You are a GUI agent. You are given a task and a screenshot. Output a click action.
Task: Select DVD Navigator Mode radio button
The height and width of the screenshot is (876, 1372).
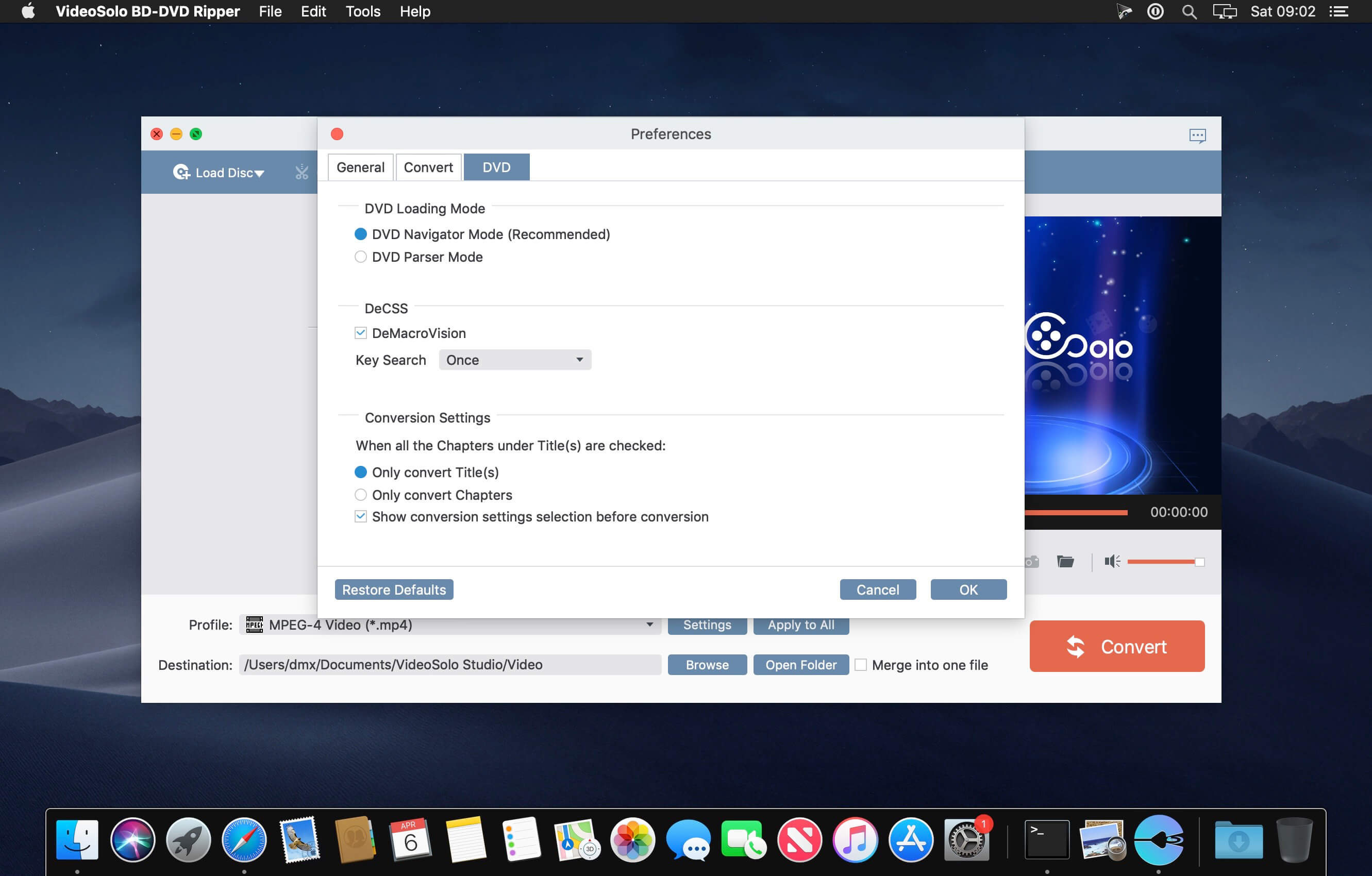click(x=360, y=234)
